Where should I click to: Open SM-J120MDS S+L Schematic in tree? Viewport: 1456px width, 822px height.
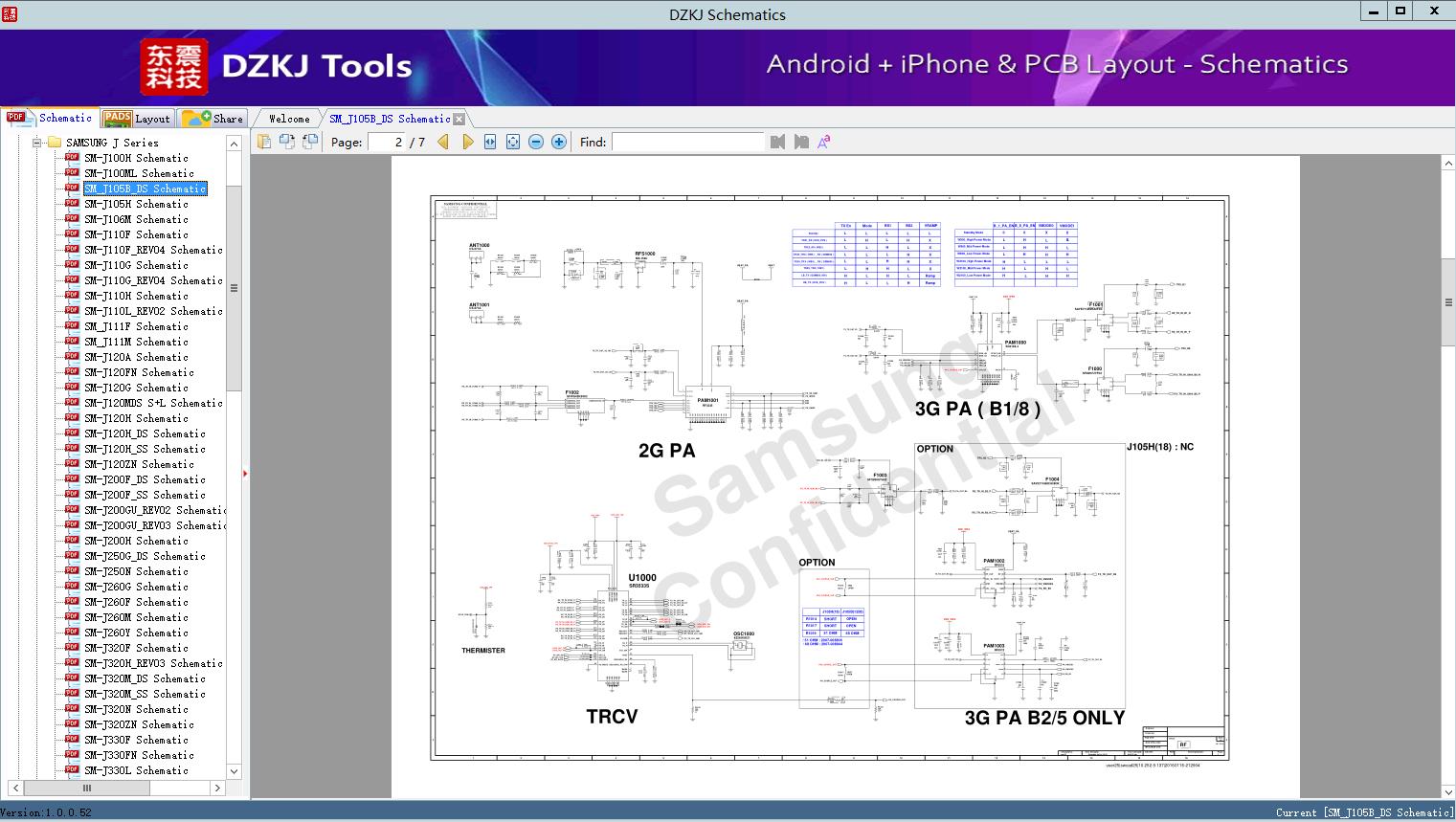click(153, 403)
